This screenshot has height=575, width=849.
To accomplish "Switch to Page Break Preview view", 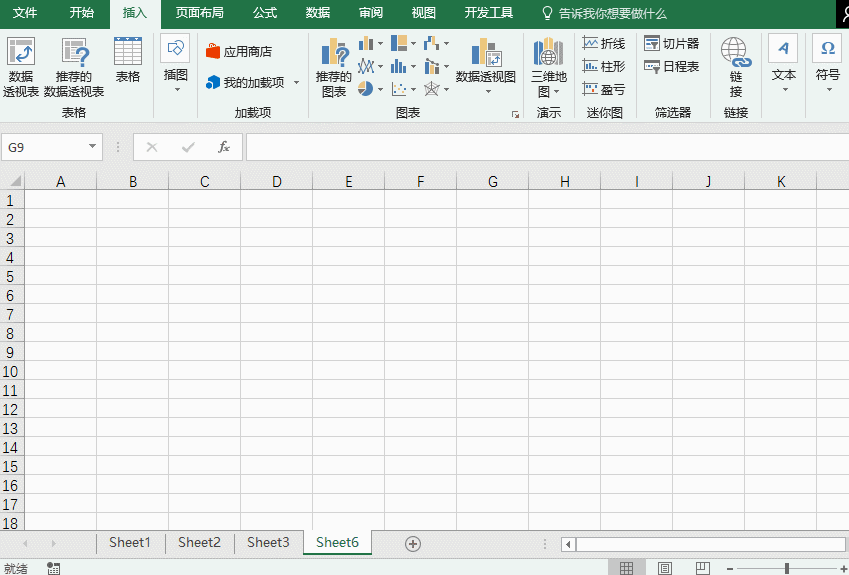I will tap(702, 568).
